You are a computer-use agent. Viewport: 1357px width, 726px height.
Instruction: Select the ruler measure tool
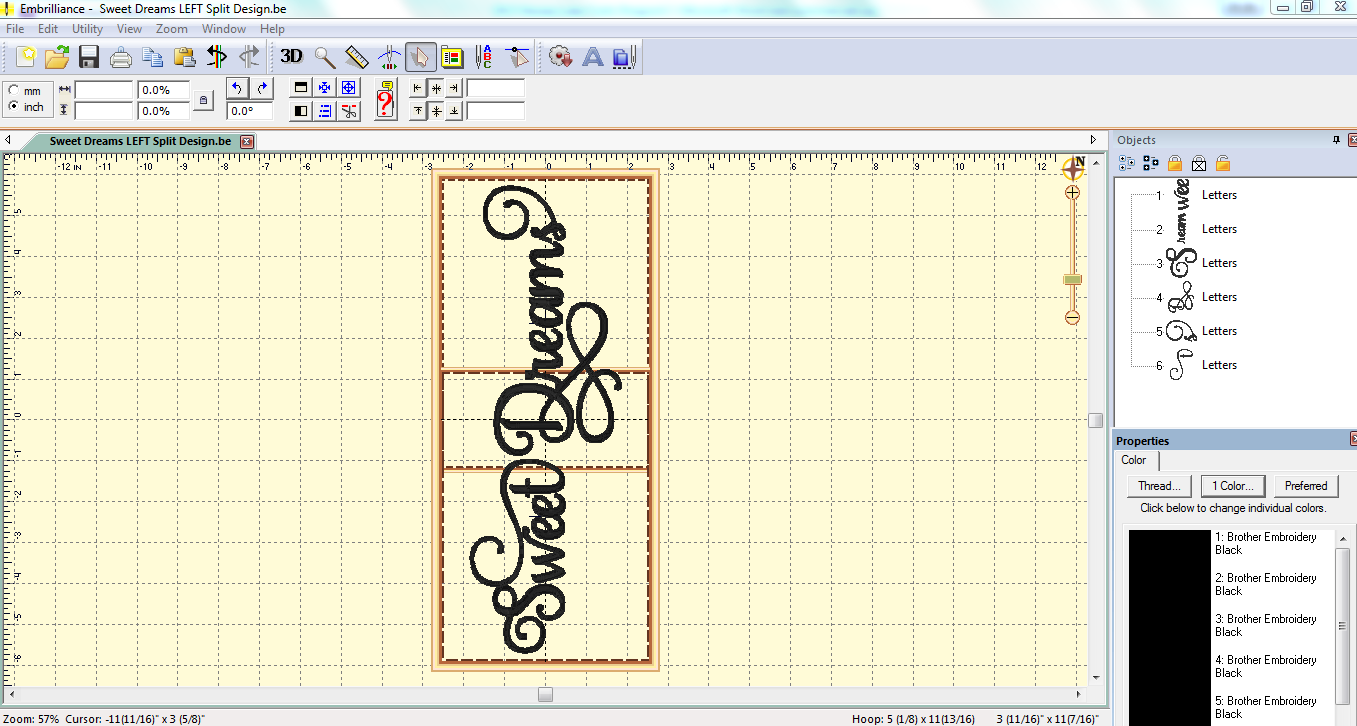[357, 57]
